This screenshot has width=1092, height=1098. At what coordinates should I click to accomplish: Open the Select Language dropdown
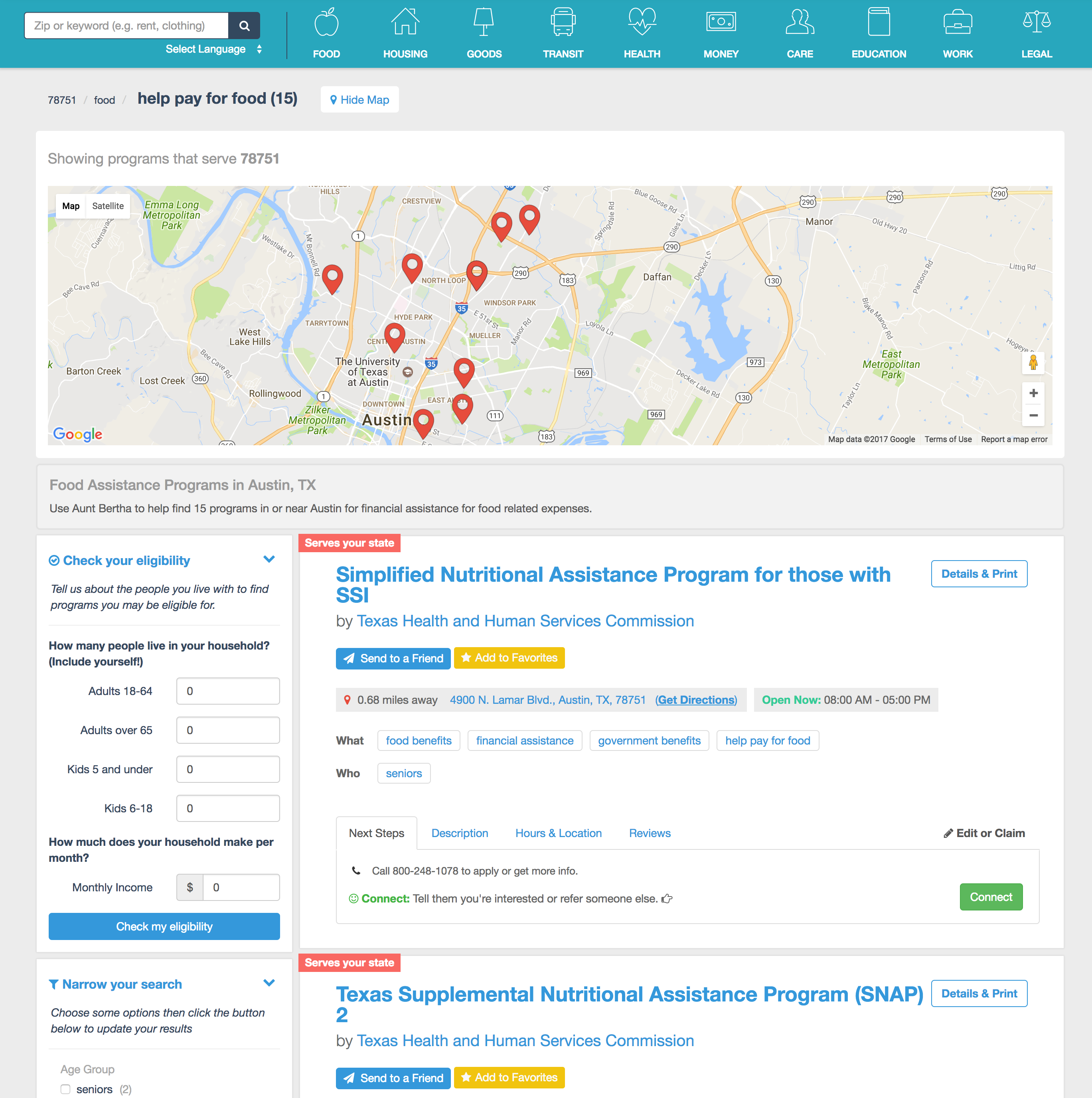point(214,49)
